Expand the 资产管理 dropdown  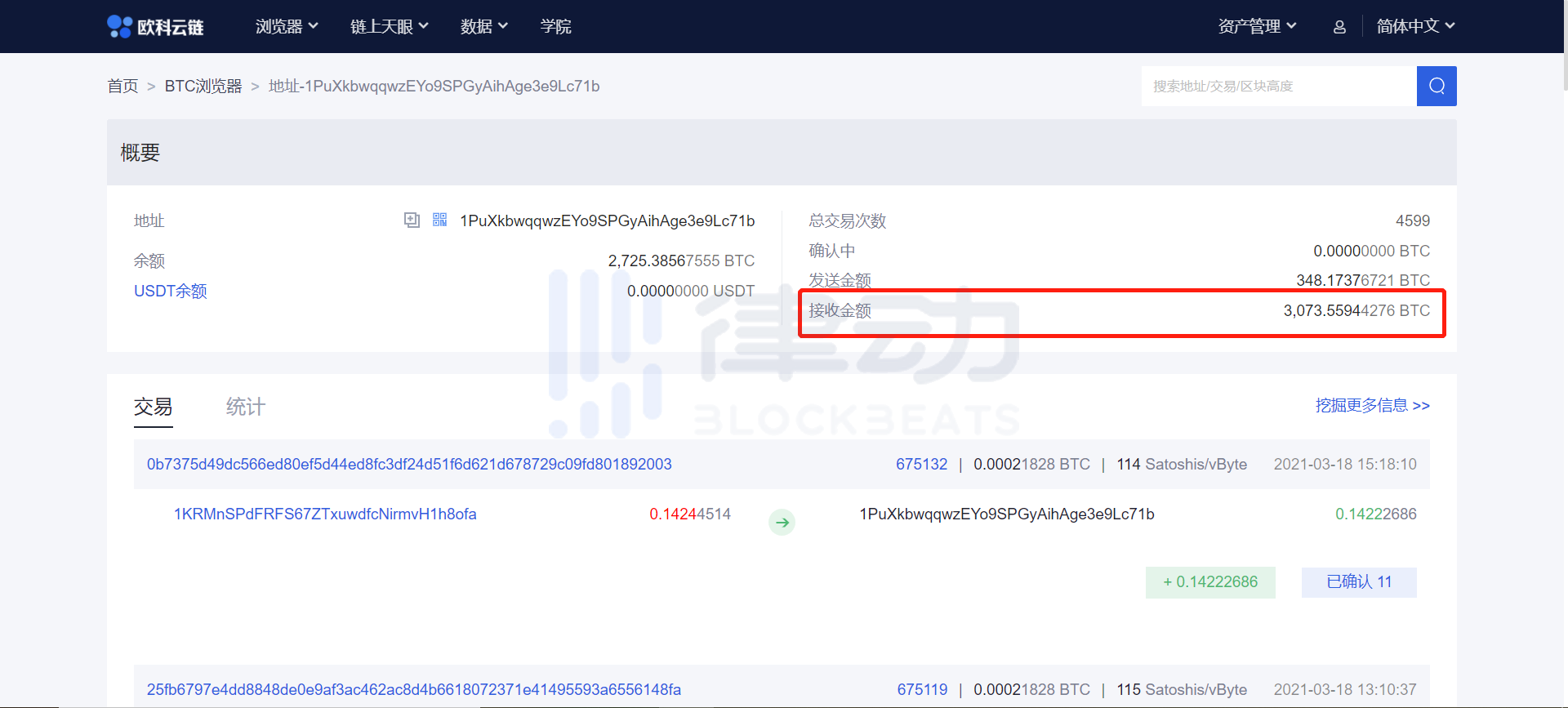1258,27
